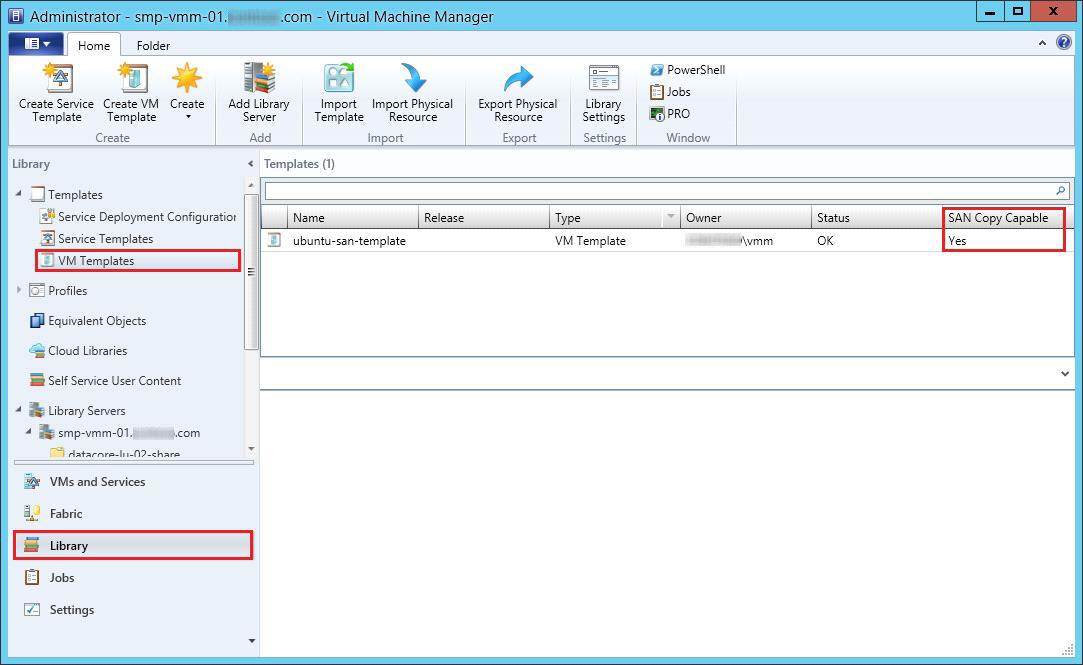
Task: Open the Fabric workspace
Action: pyautogui.click(x=66, y=514)
